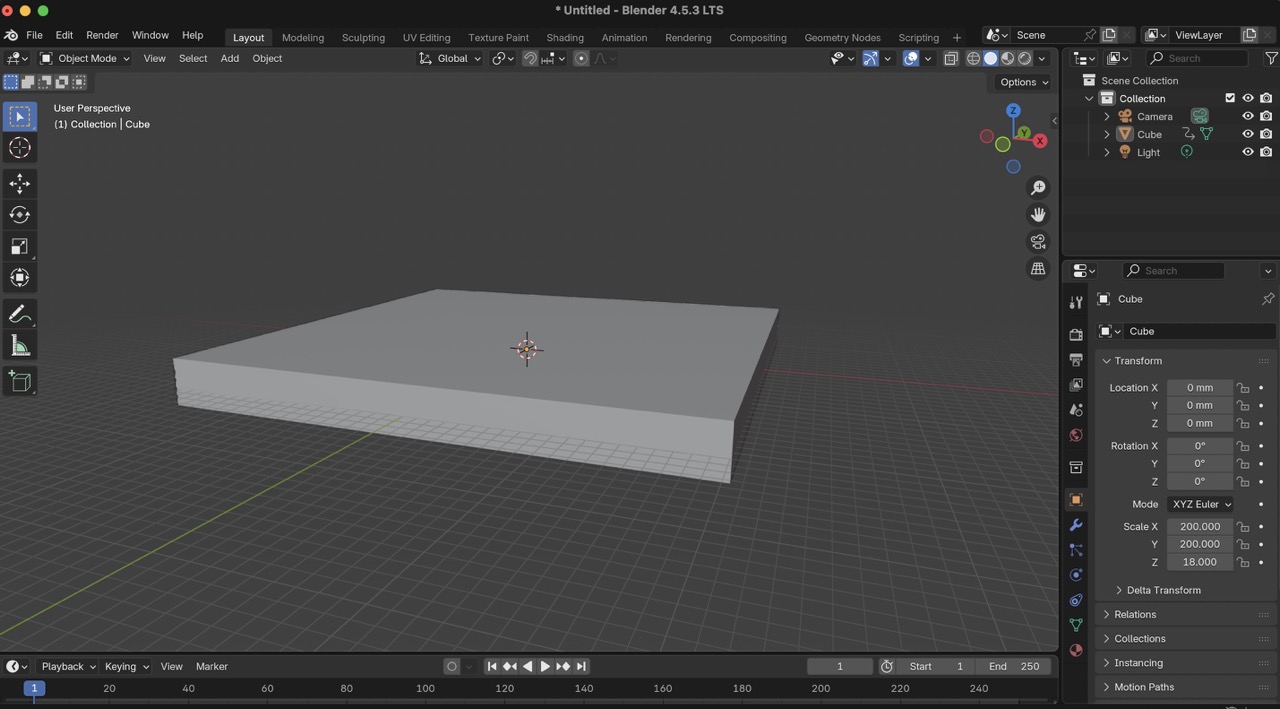Activate the Scale tool
1280x709 pixels.
[20, 246]
